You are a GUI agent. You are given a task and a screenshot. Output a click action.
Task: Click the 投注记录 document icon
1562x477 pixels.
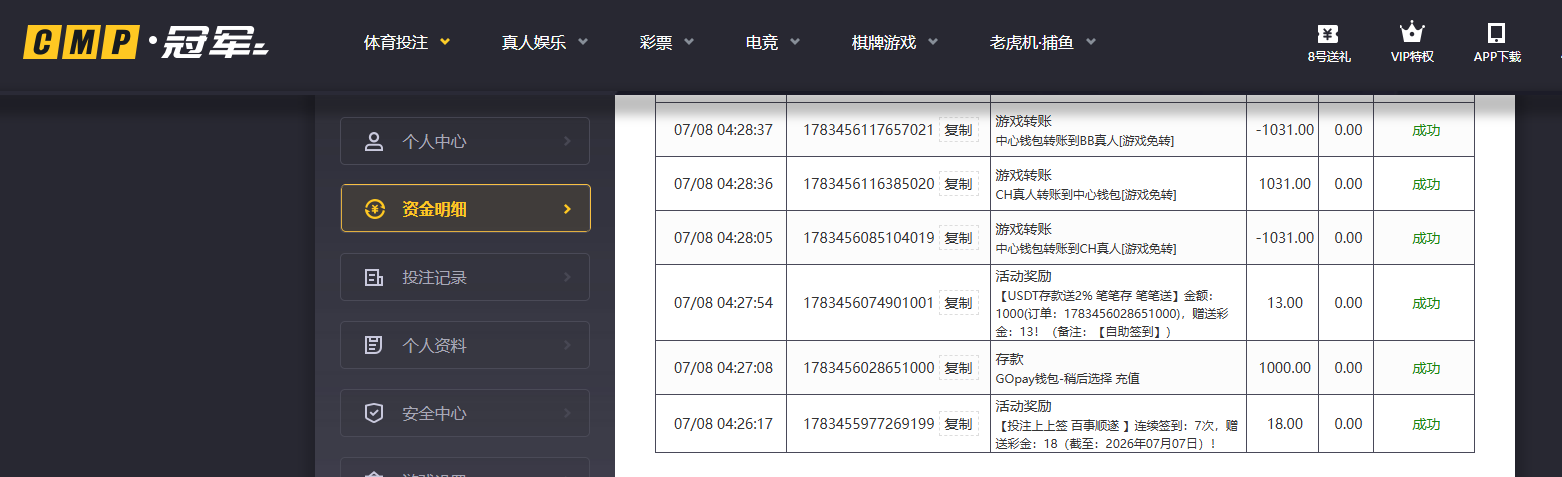(374, 277)
